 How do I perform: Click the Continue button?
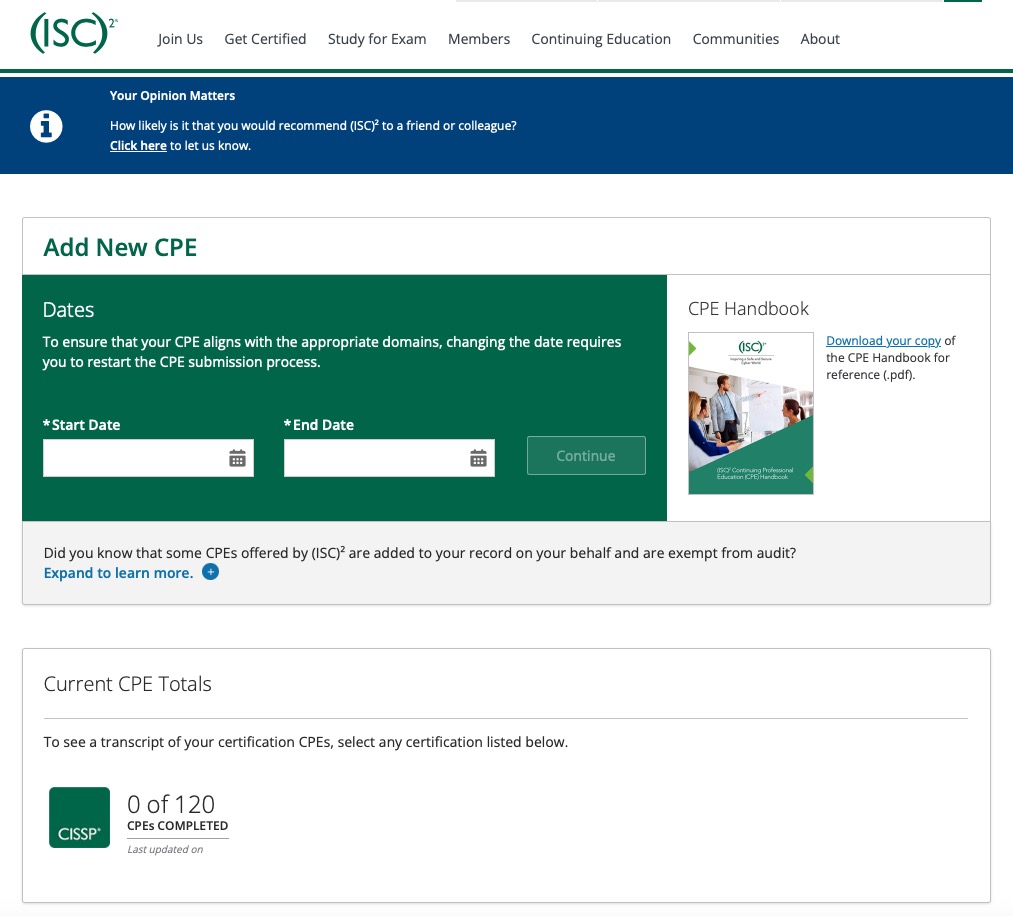click(x=586, y=455)
